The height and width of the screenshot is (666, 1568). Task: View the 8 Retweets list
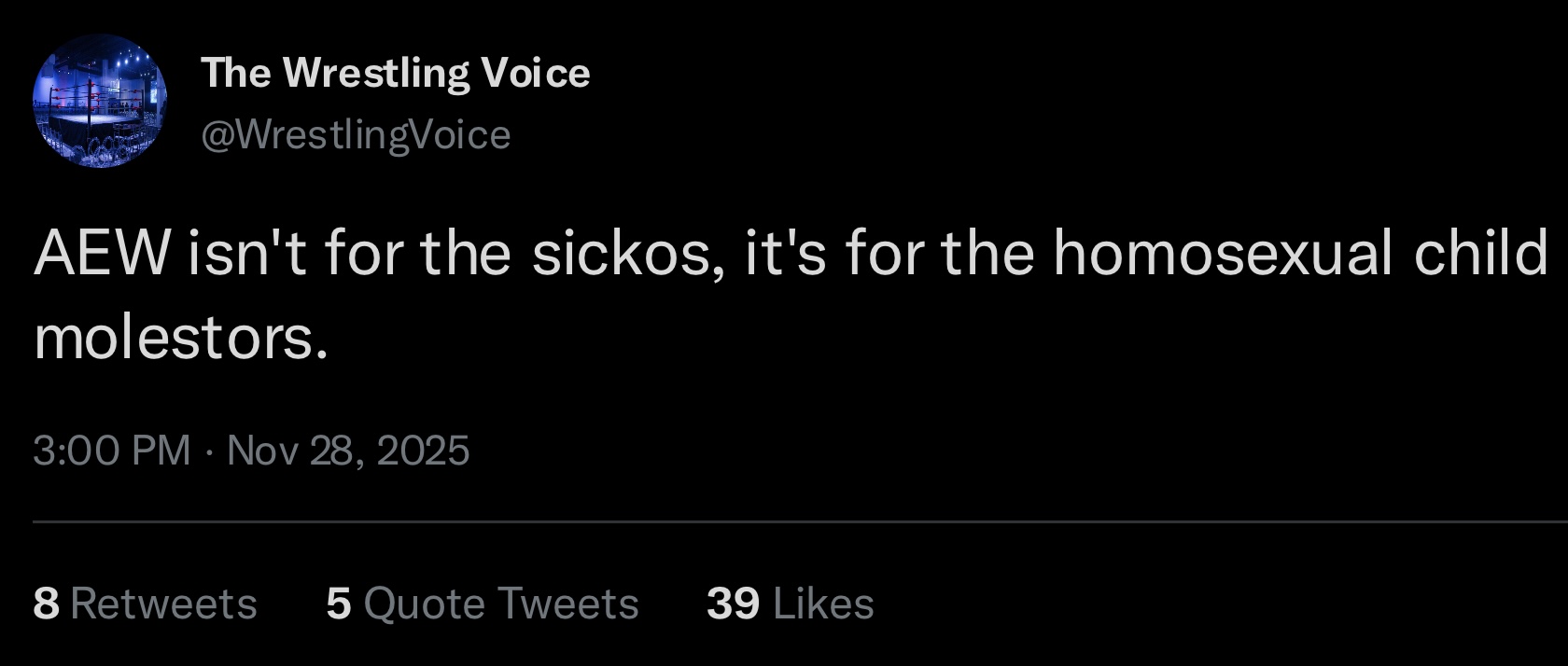point(145,604)
